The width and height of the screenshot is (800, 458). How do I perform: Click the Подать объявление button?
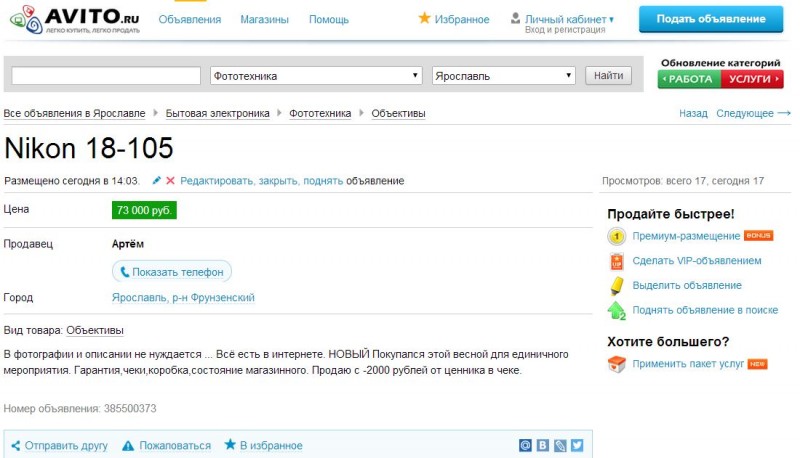[711, 19]
